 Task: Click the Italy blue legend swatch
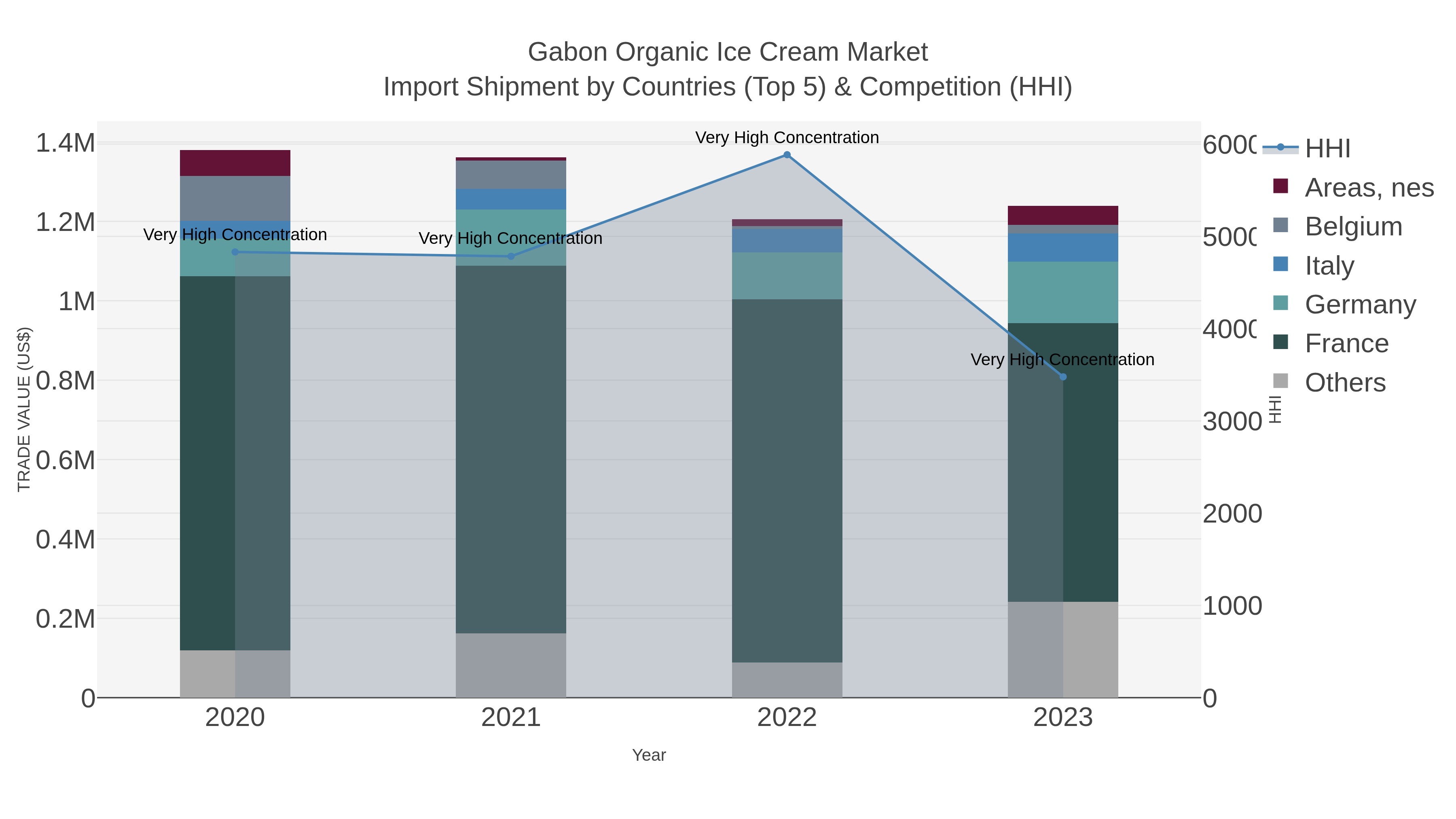click(1280, 264)
